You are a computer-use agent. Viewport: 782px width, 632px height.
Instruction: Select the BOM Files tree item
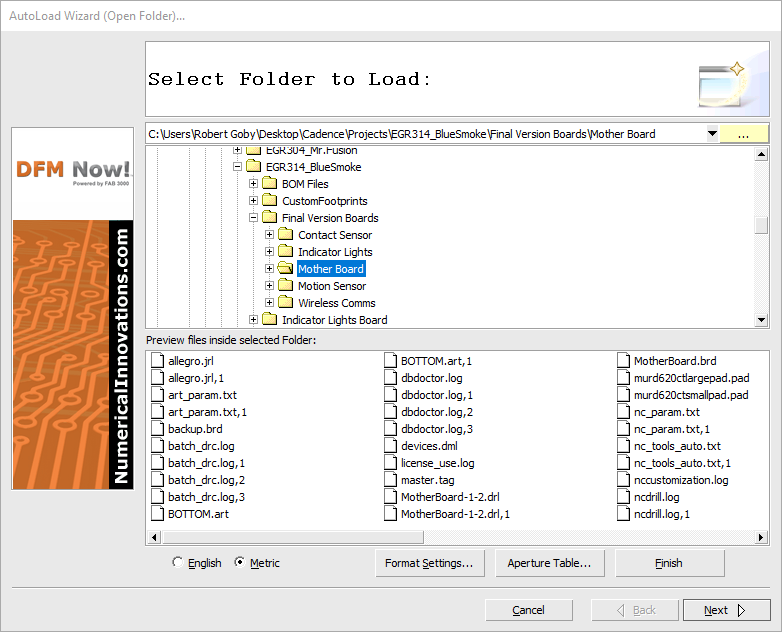305,184
